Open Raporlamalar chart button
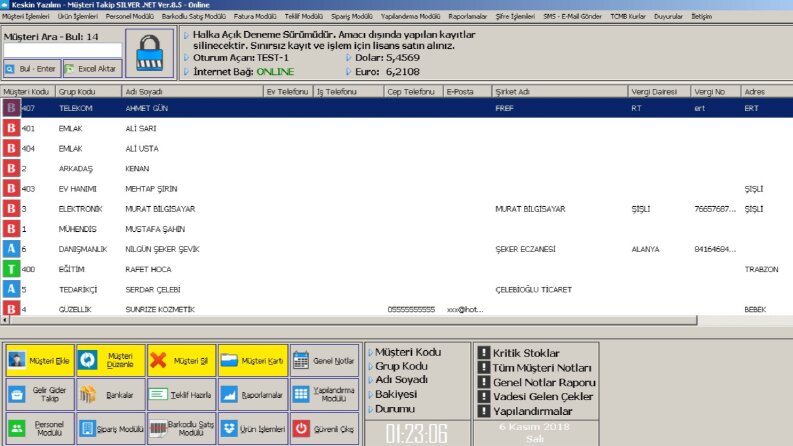 tap(253, 394)
